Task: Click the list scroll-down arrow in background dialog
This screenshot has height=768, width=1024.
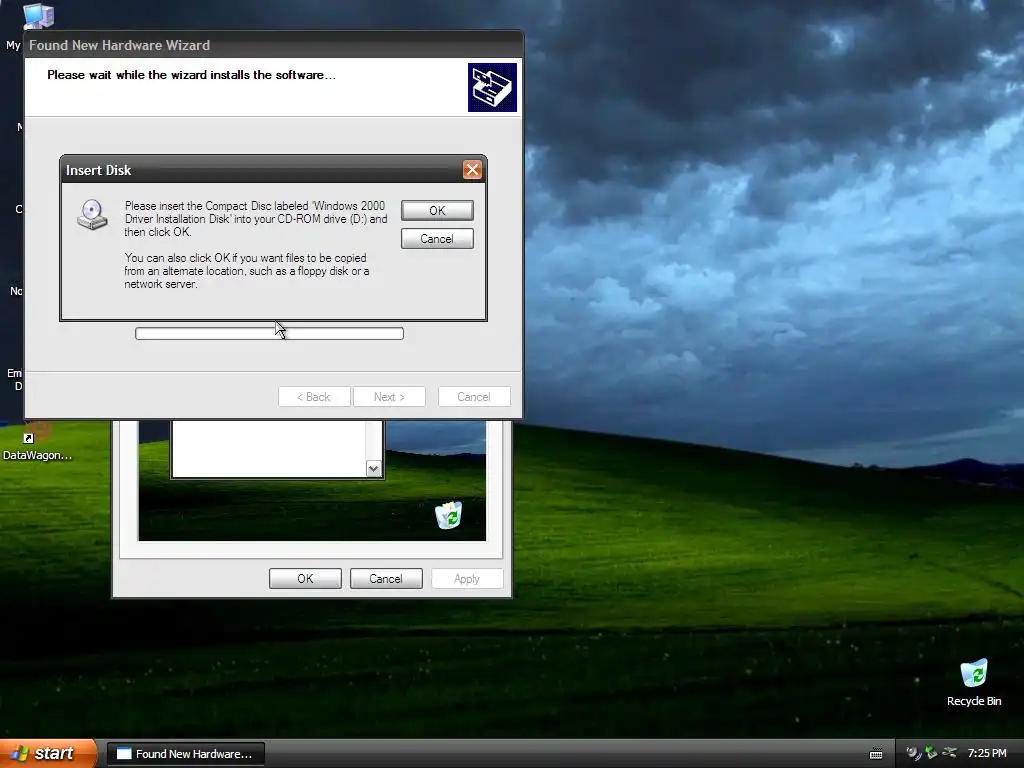Action: [374, 468]
